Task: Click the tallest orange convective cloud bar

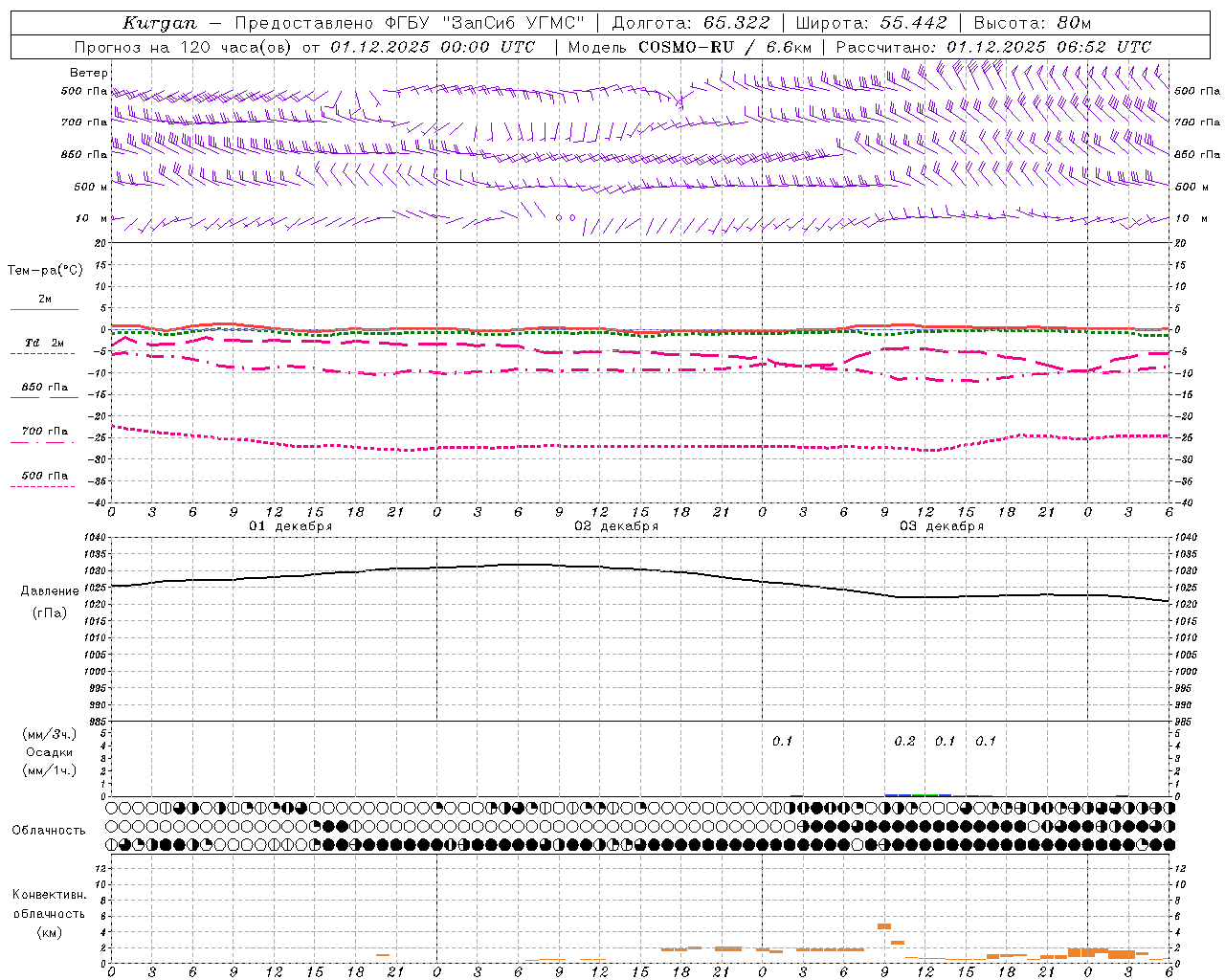Action: (x=884, y=926)
